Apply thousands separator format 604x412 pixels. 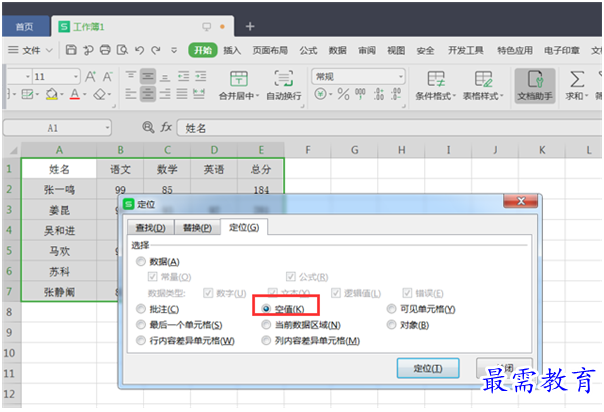click(x=360, y=94)
